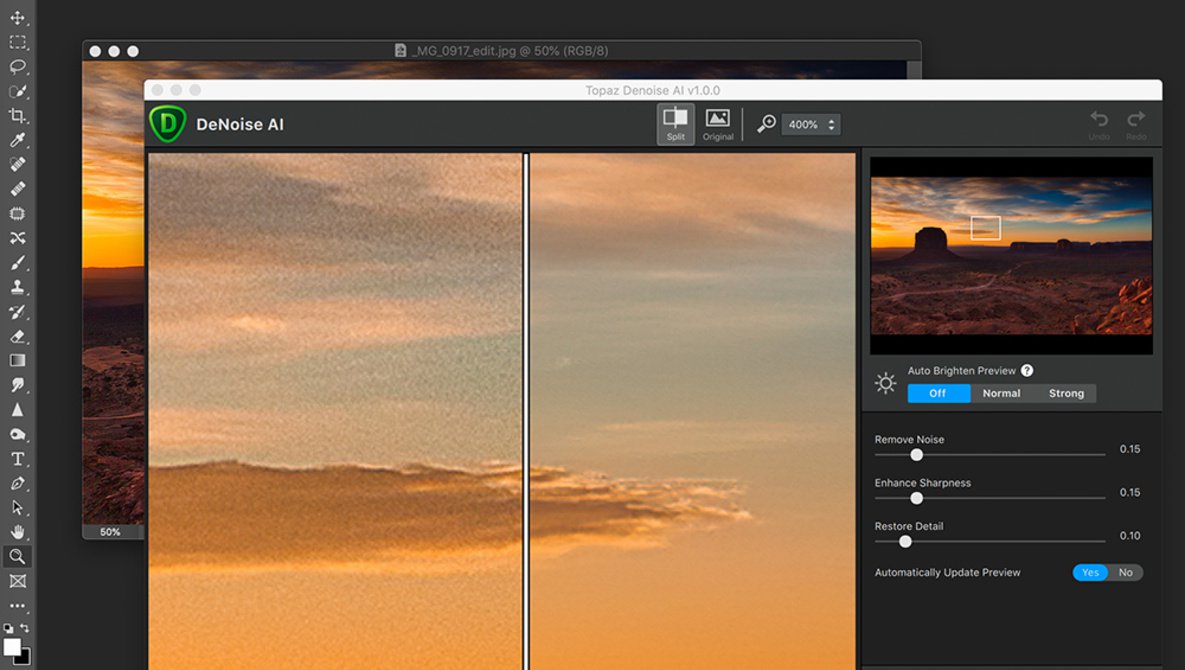
Task: Click the Redo button
Action: (x=1136, y=124)
